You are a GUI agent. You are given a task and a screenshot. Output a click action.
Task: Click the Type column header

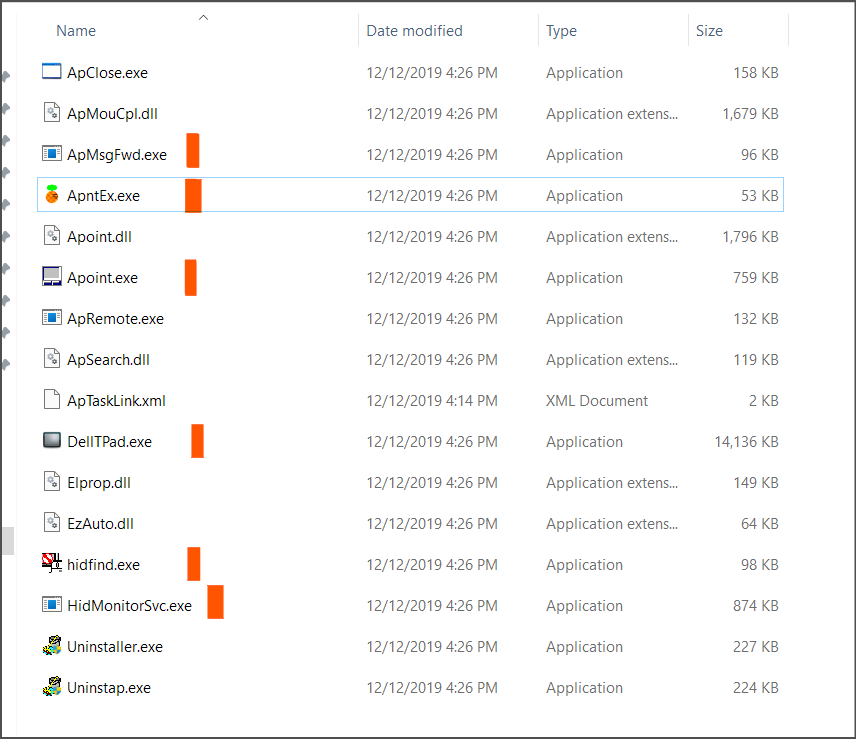point(561,31)
